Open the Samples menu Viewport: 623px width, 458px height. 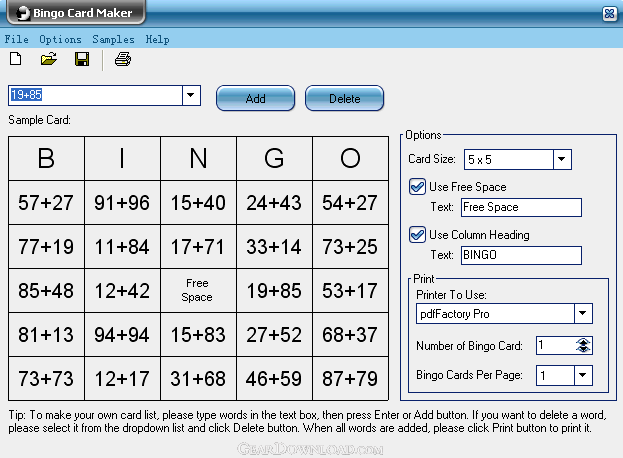pyautogui.click(x=113, y=39)
